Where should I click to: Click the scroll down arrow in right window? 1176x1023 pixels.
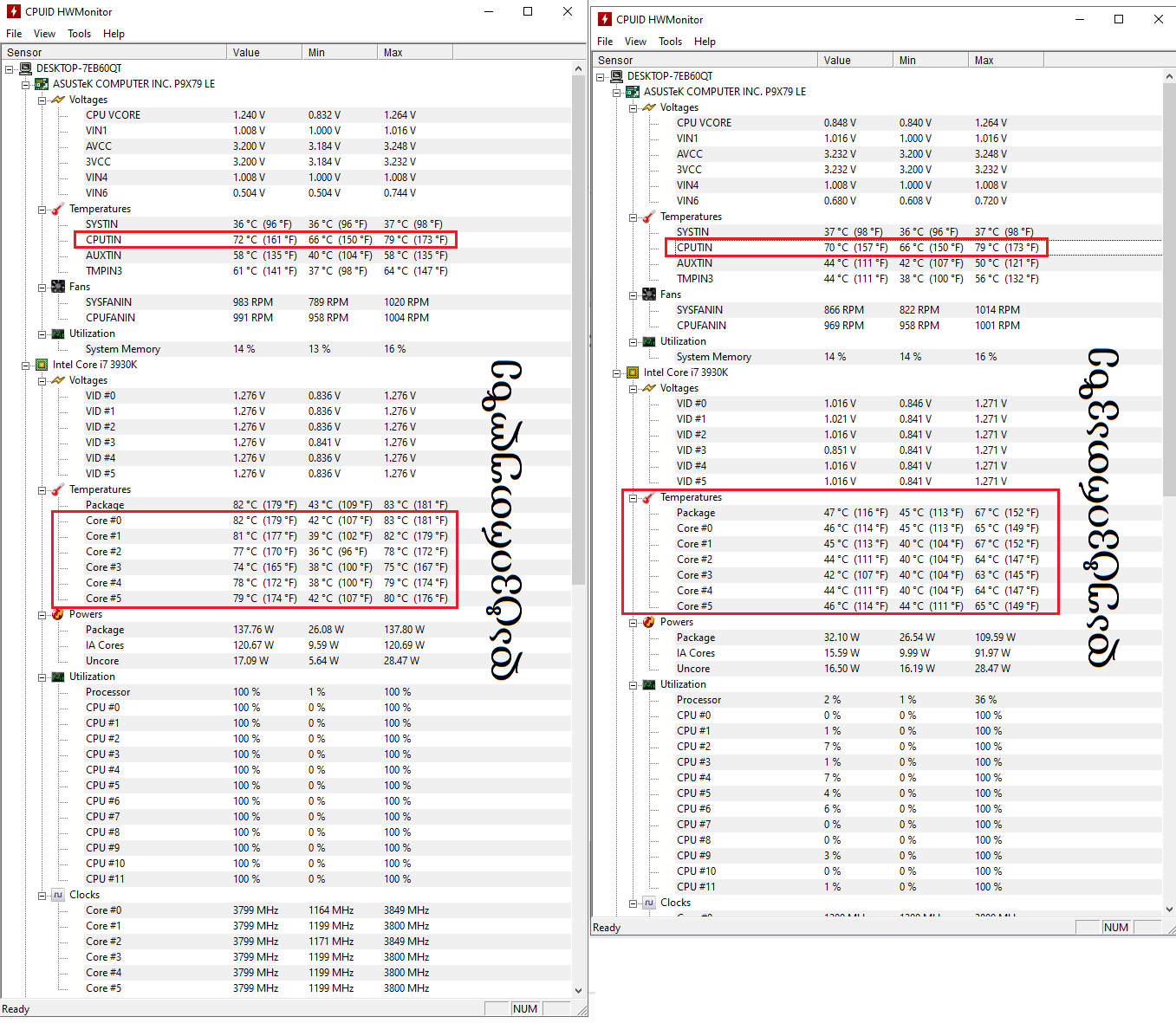[x=1169, y=910]
